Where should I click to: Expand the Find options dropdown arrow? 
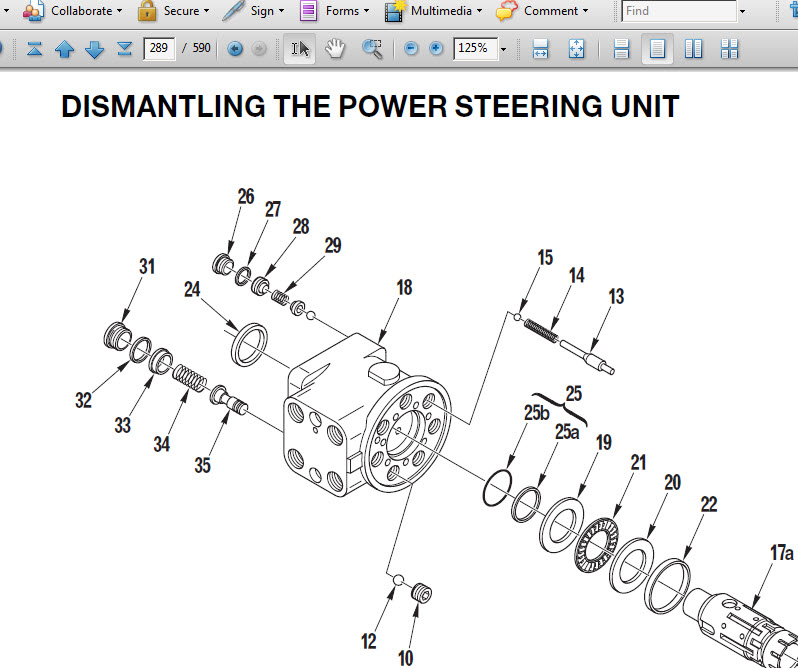[743, 12]
